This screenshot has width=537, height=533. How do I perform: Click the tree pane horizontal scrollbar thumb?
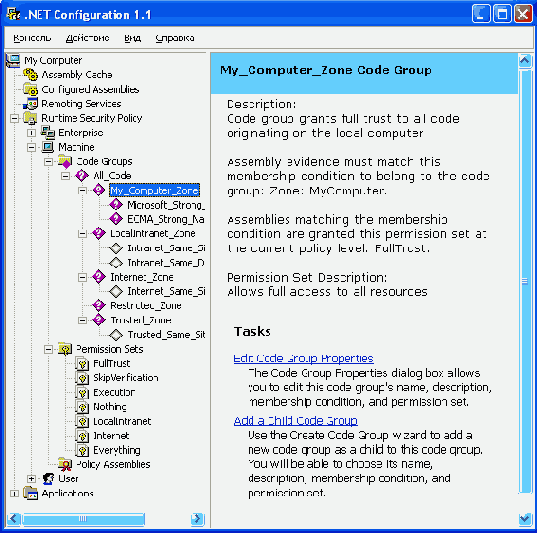83,519
